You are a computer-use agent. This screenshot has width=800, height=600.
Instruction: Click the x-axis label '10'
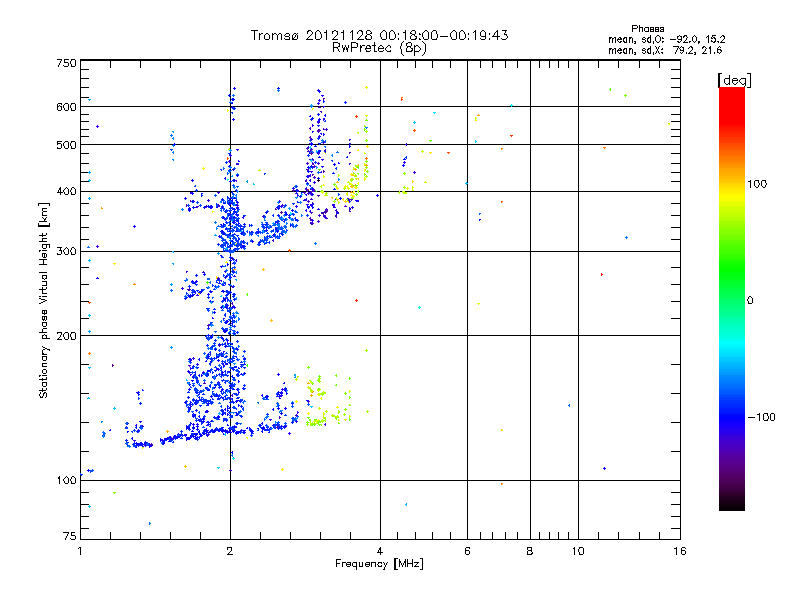(578, 551)
